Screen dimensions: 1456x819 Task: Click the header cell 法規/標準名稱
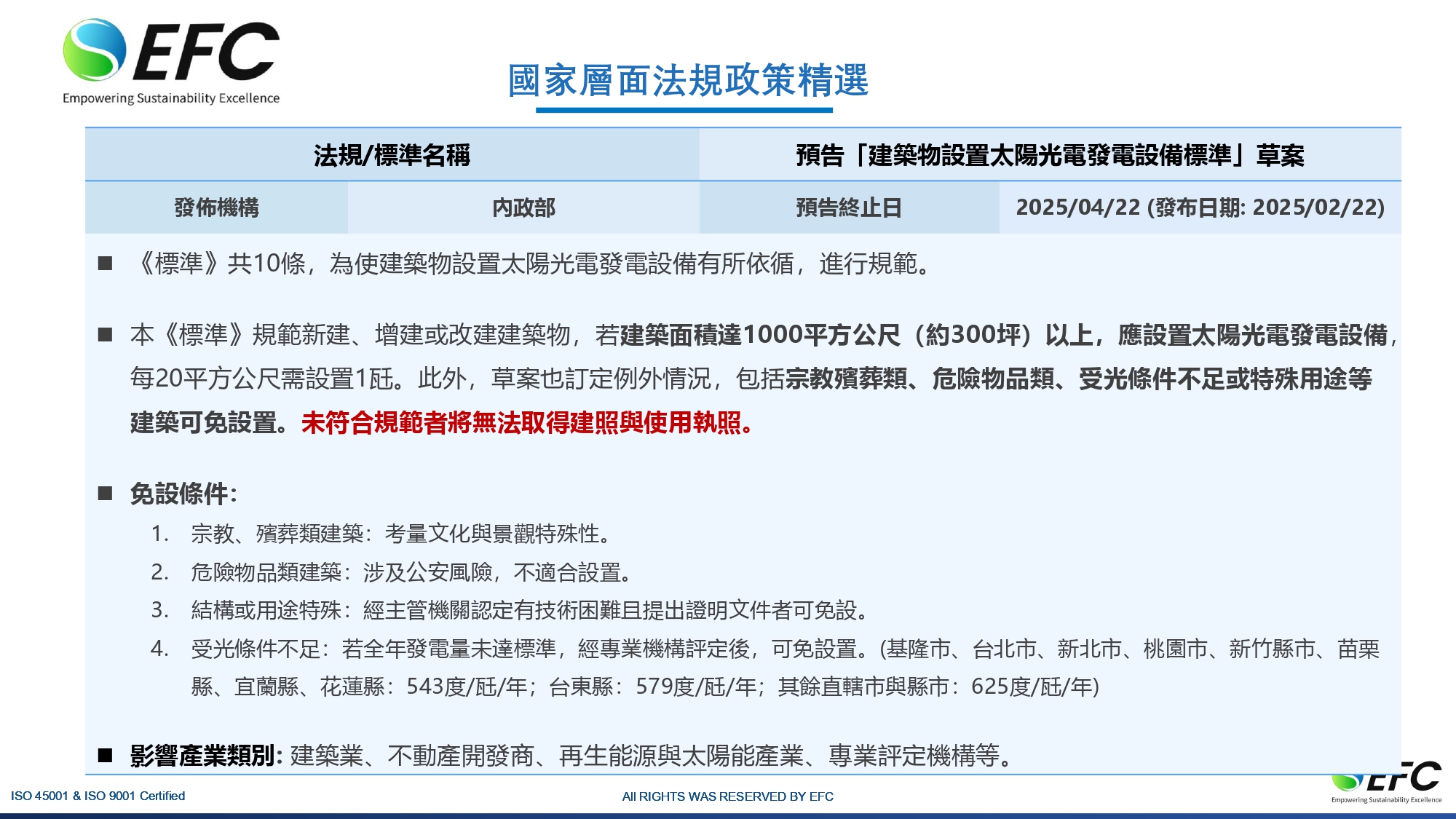click(x=392, y=155)
